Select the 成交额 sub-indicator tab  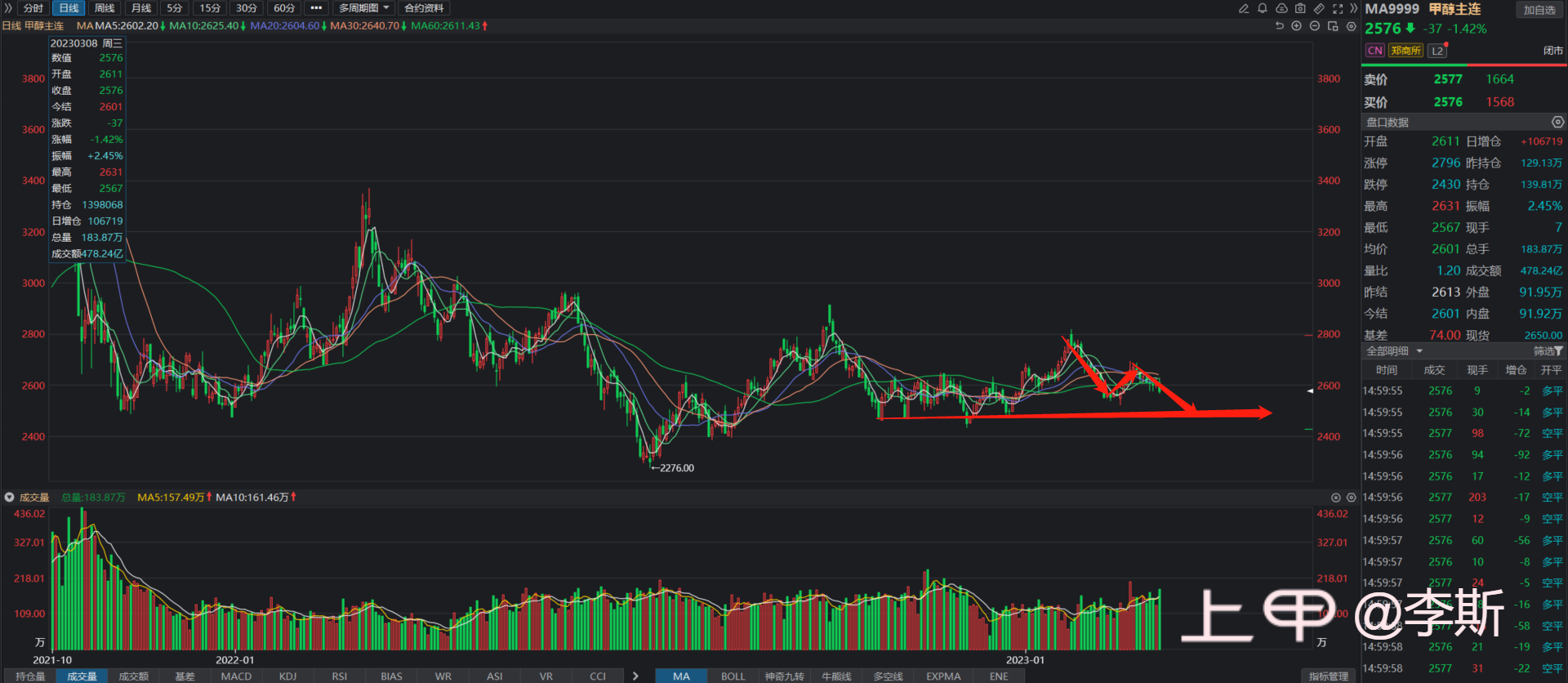pos(133,676)
